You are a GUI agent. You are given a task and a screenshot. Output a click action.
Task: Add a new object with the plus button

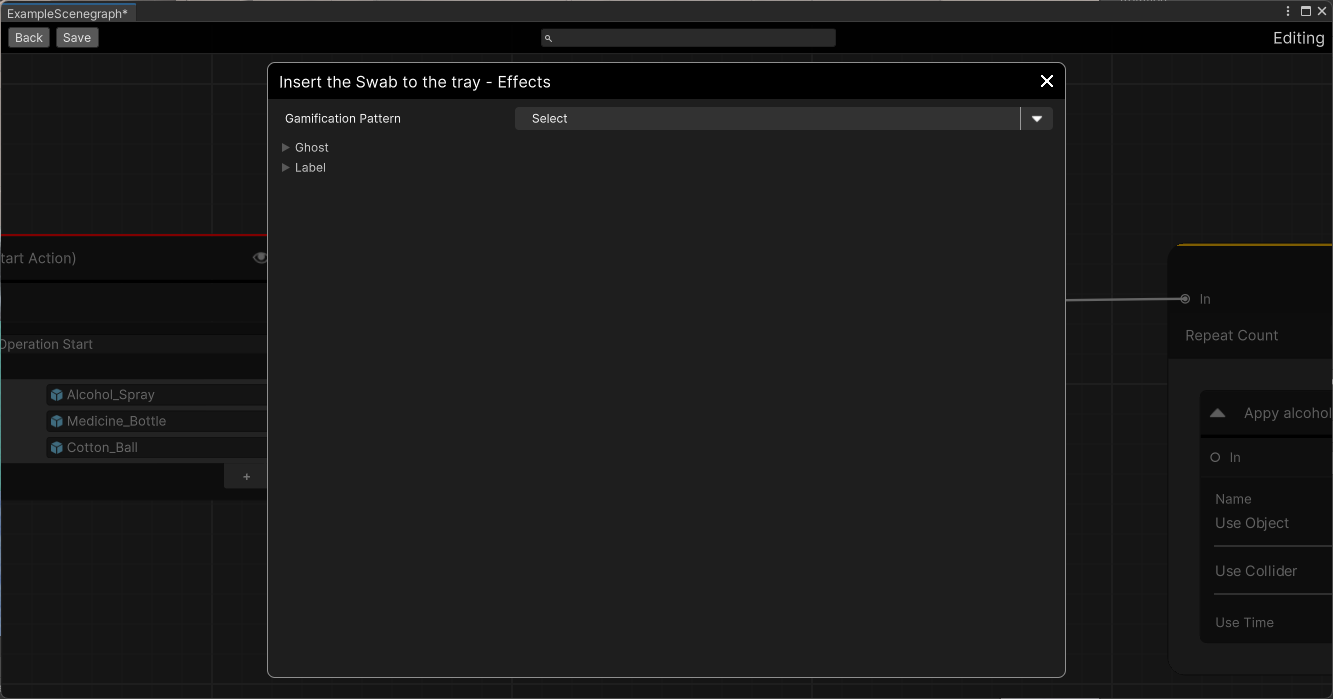tap(246, 477)
